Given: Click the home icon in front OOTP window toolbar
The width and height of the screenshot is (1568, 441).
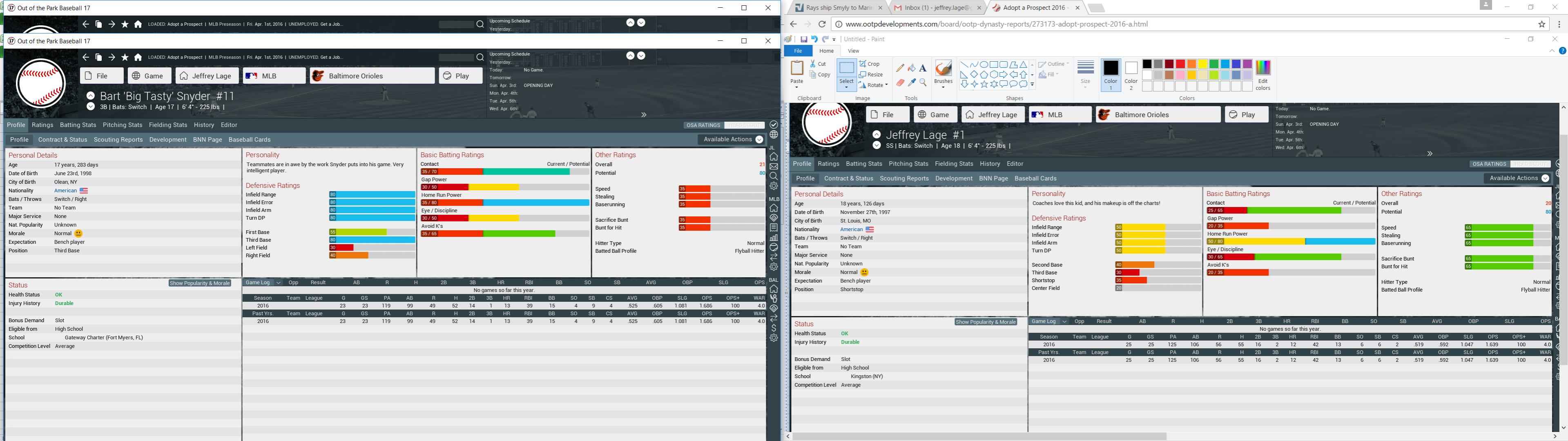Looking at the screenshot, I should (x=138, y=57).
